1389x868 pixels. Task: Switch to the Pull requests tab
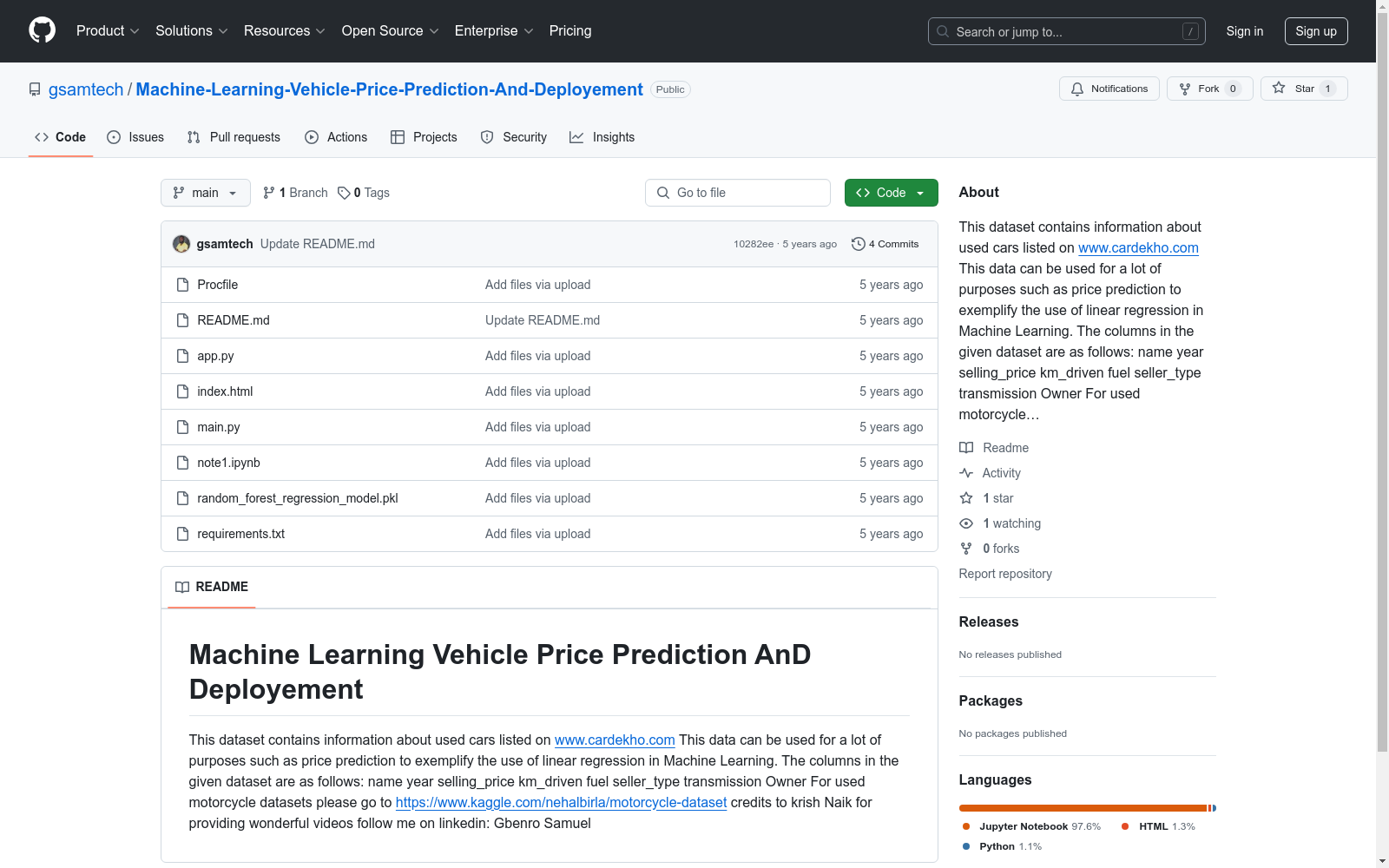(234, 137)
